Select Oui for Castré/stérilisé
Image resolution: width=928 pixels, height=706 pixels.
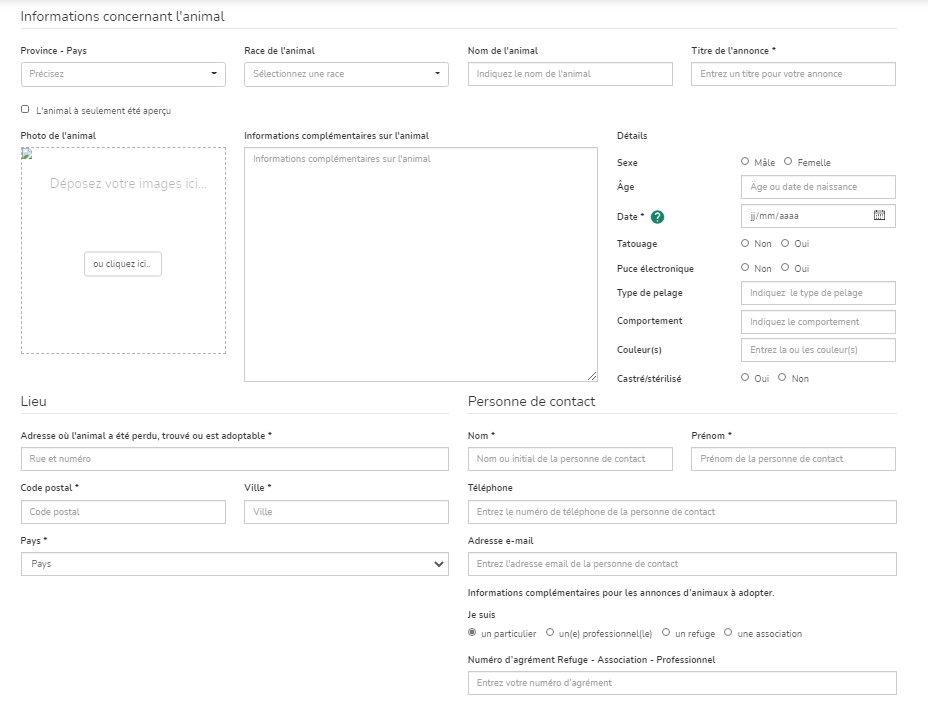click(x=745, y=378)
